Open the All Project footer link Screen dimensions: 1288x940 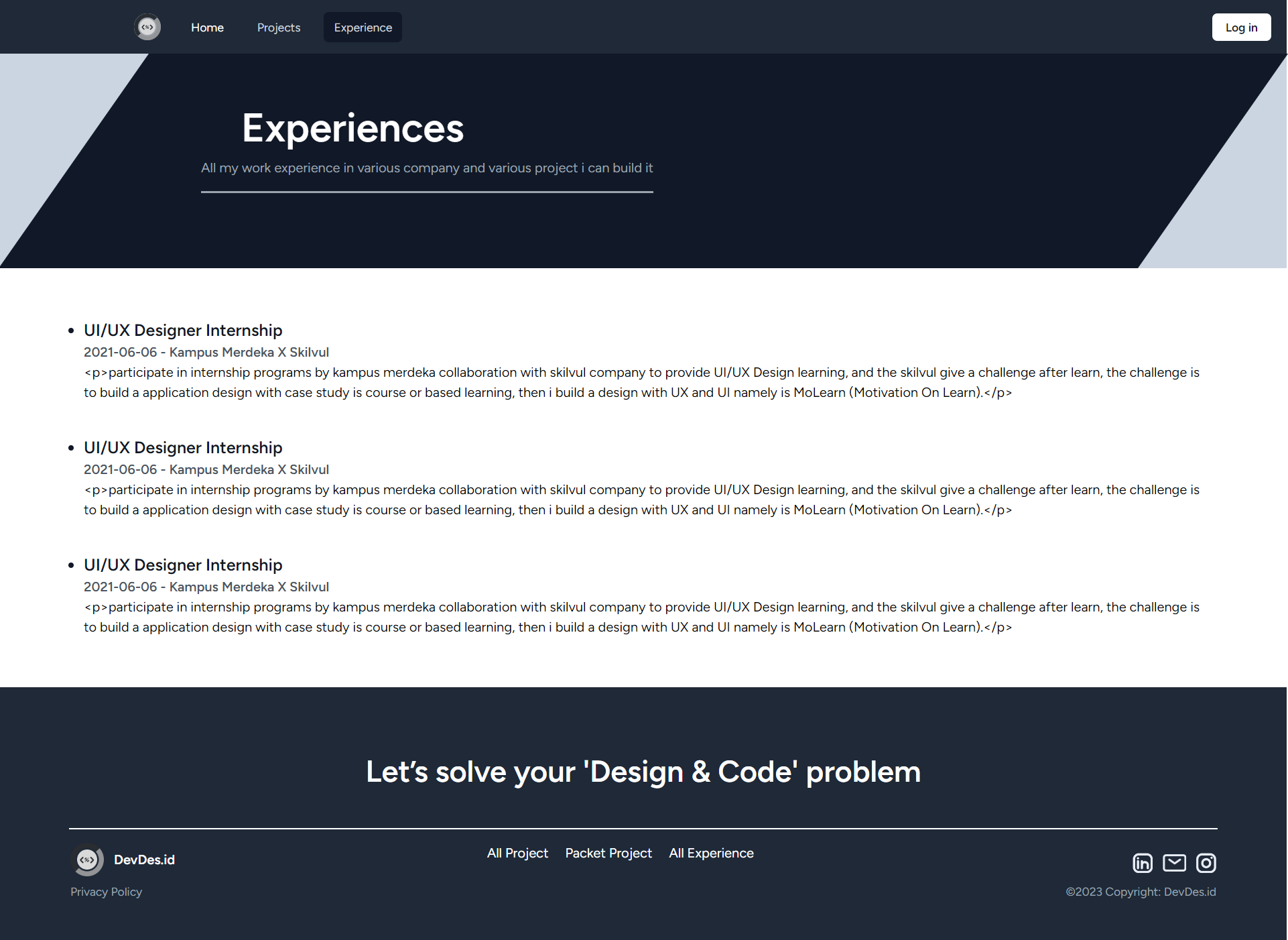[x=517, y=853]
